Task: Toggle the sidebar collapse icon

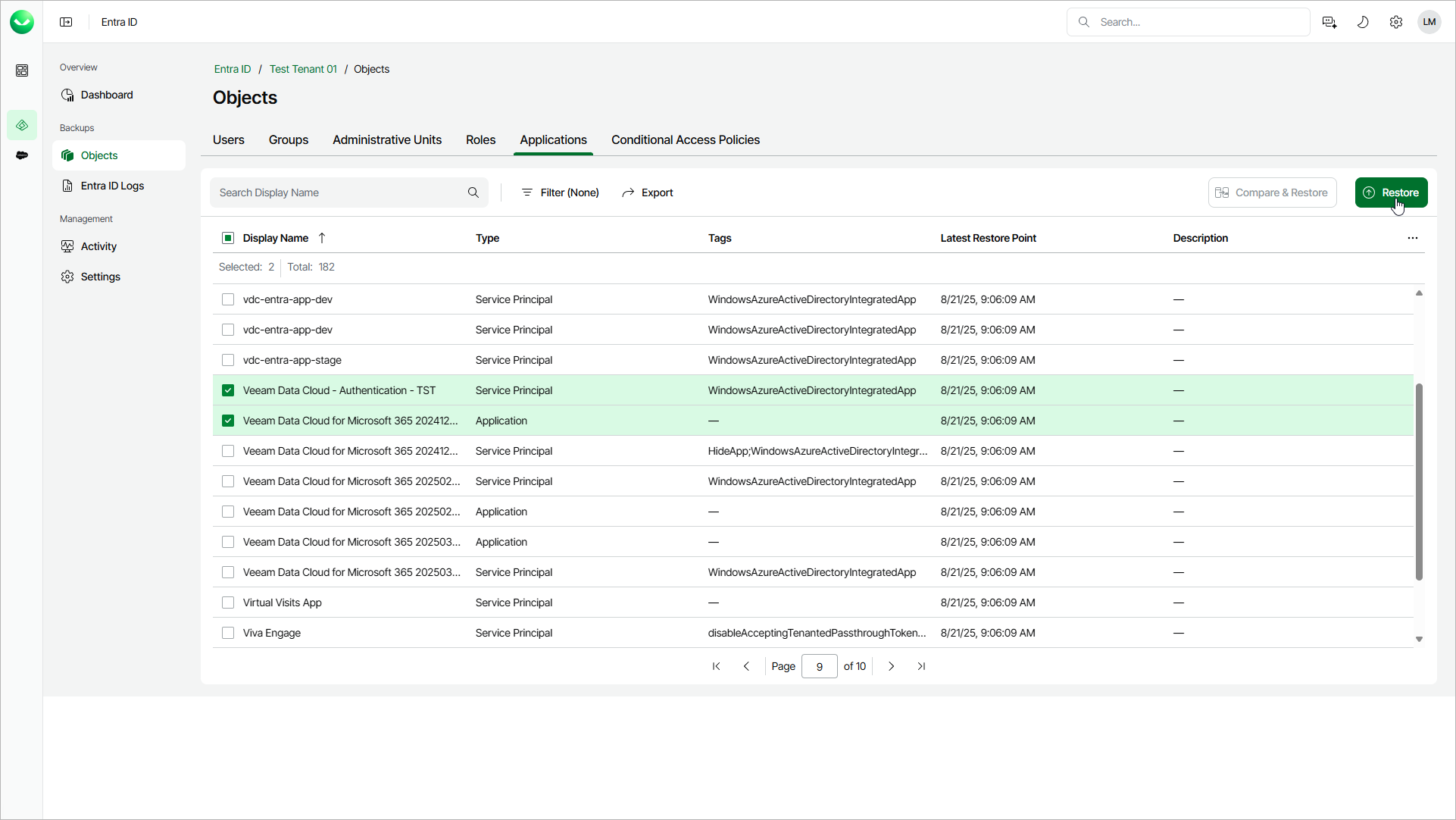Action: pos(66,22)
